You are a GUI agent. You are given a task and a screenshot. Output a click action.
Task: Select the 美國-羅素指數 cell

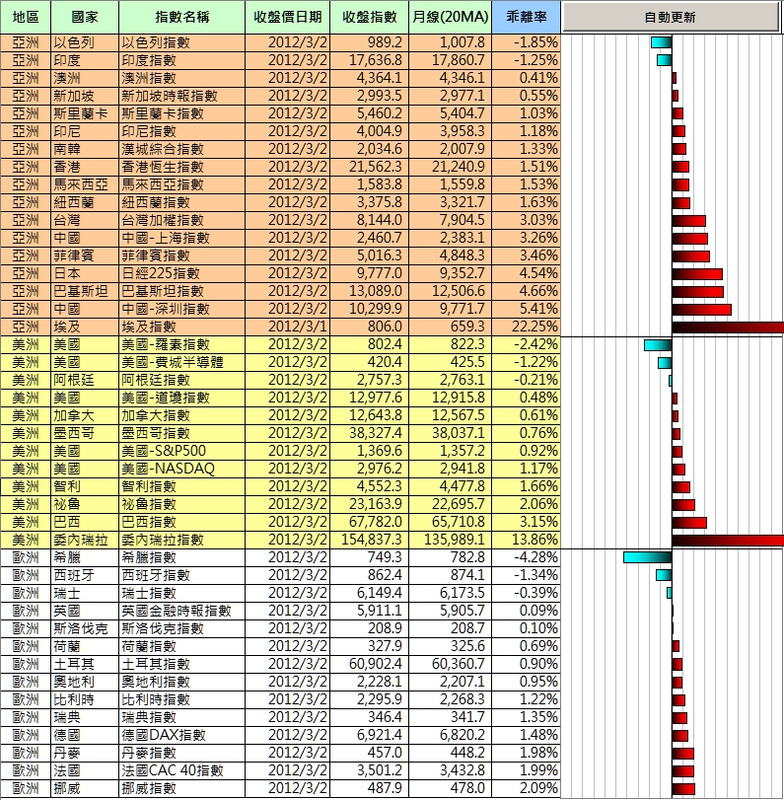[182, 344]
